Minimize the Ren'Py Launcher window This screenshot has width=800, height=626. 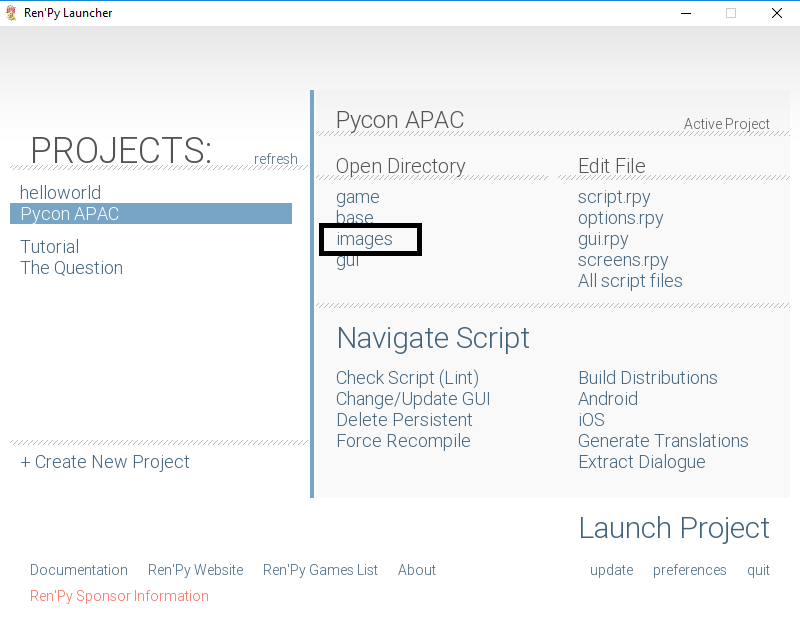click(x=686, y=13)
